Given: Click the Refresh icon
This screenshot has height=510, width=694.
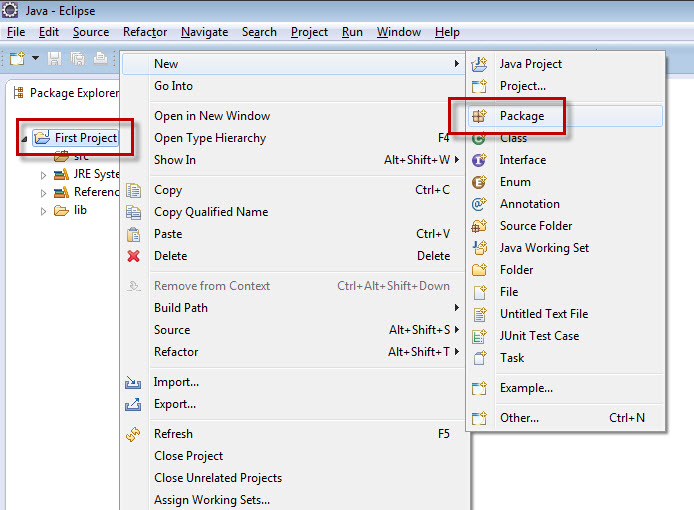Looking at the screenshot, I should tap(133, 434).
